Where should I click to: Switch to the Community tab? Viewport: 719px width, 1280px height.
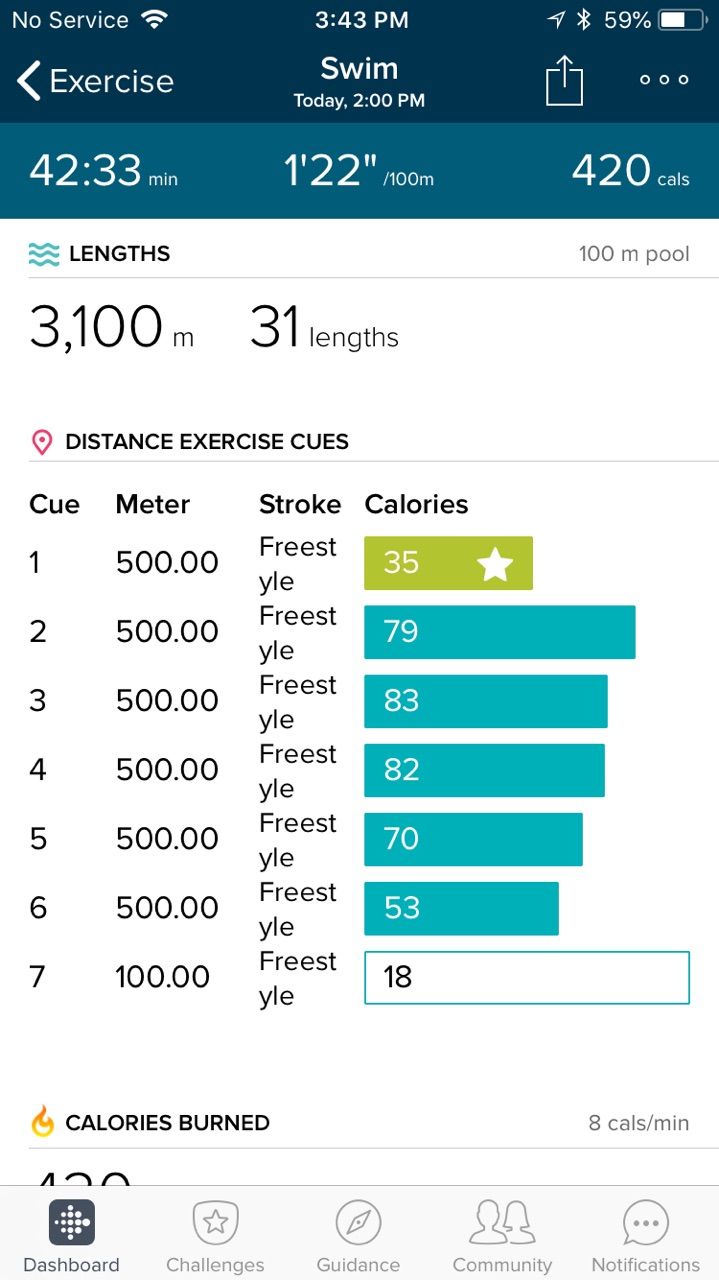pyautogui.click(x=502, y=1236)
